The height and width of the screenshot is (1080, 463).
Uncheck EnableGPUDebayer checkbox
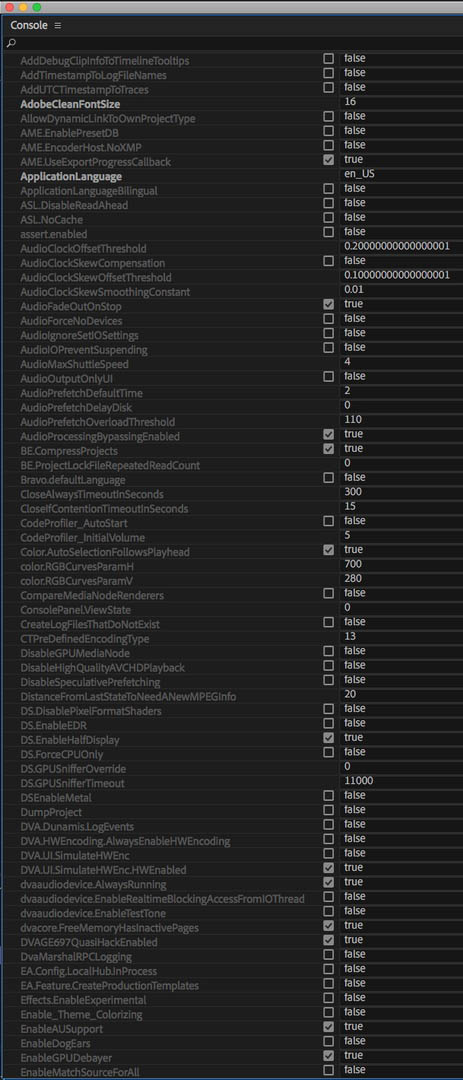pyautogui.click(x=329, y=1056)
